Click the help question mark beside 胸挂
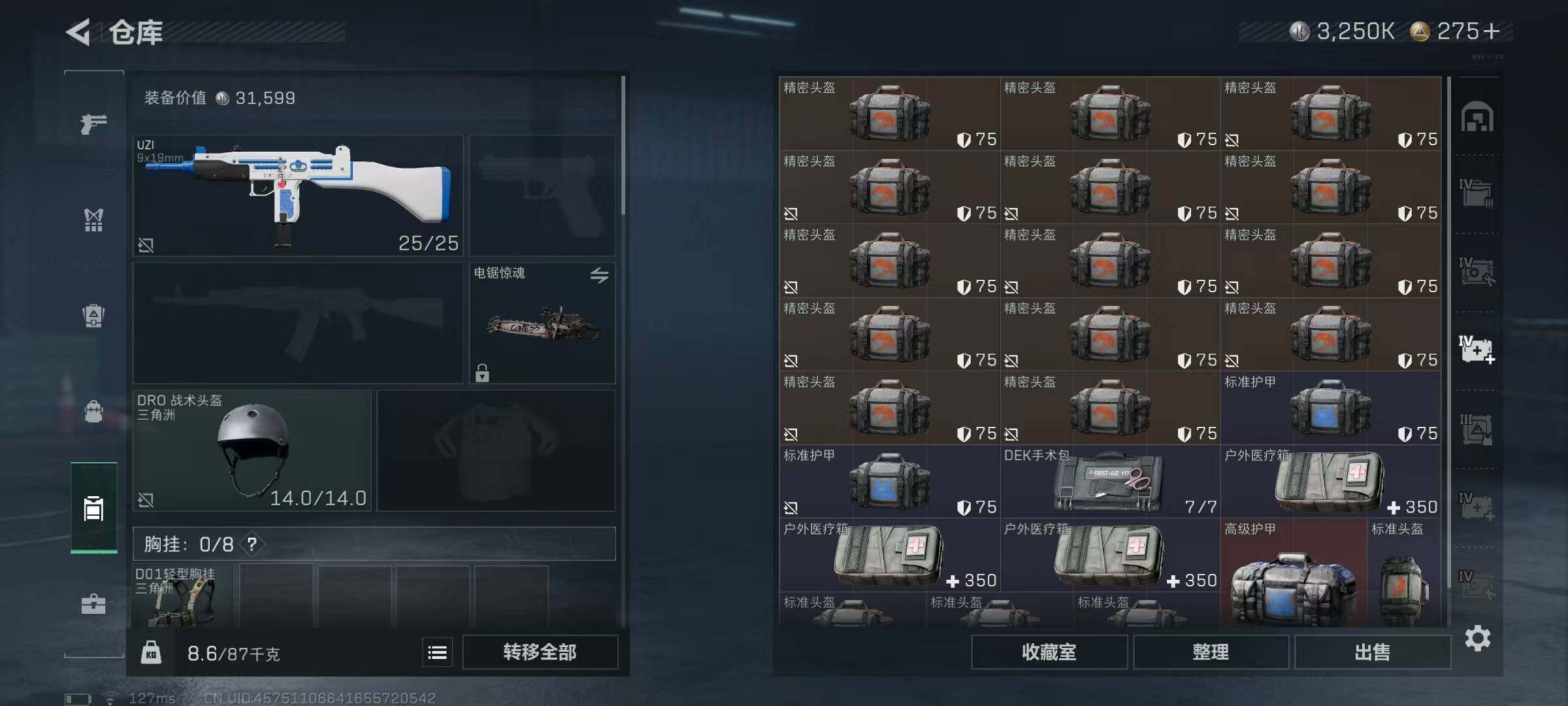 click(252, 544)
